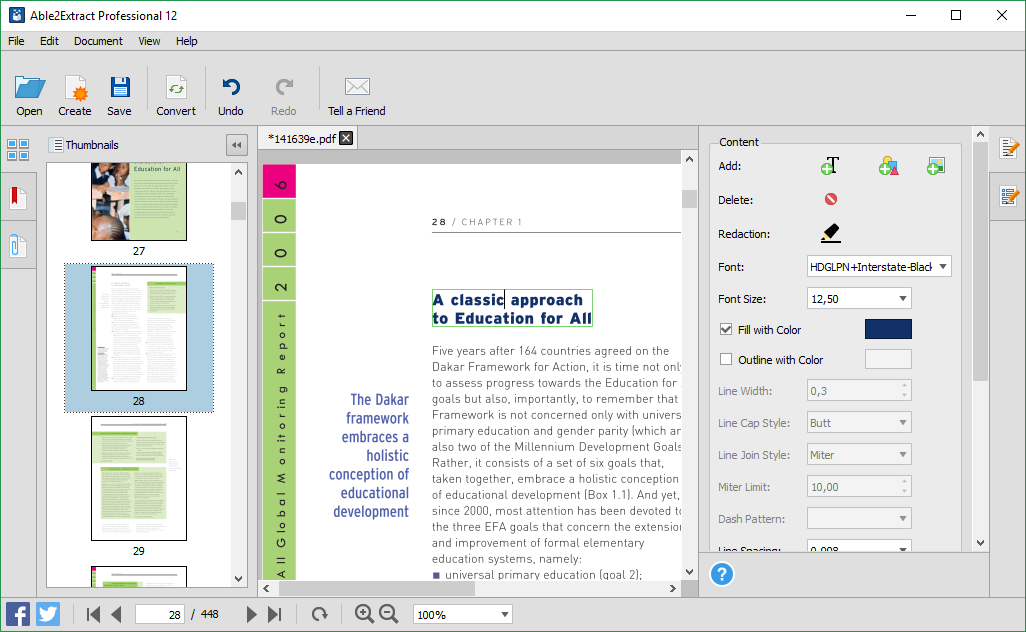Expand the Font dropdown
The image size is (1026, 632).
[942, 266]
